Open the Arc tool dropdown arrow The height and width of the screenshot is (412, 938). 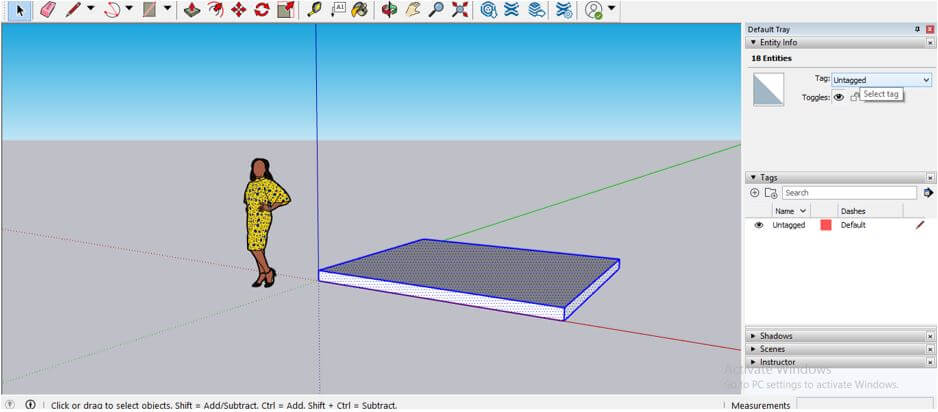point(129,9)
